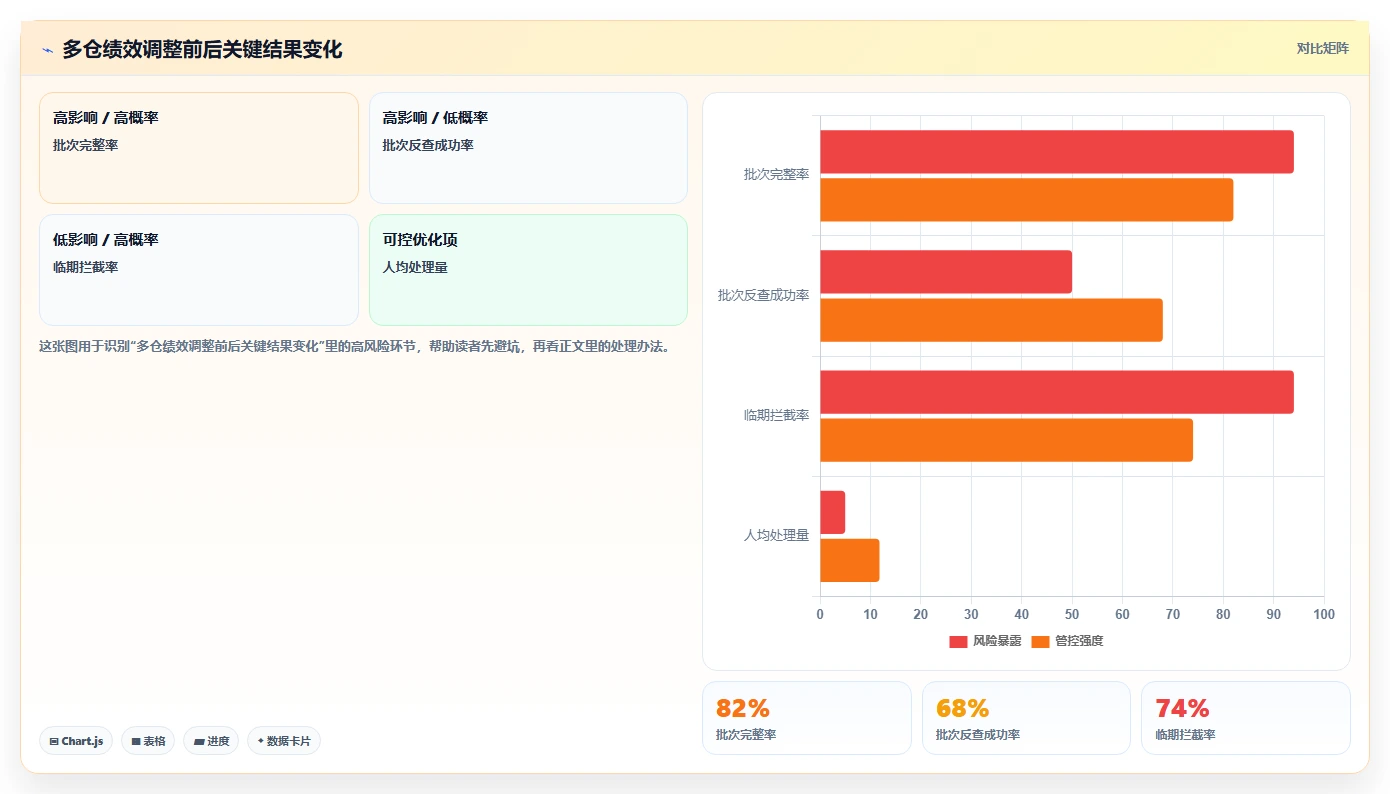
Task: Click the orange 批次反查成功率 bar
Action: [992, 320]
